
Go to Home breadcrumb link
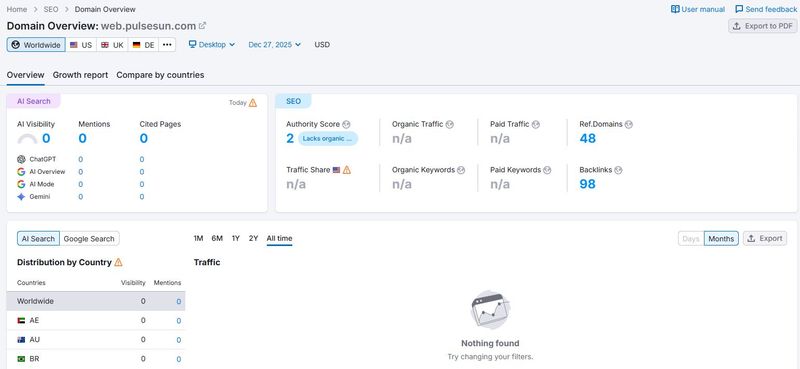coord(17,9)
